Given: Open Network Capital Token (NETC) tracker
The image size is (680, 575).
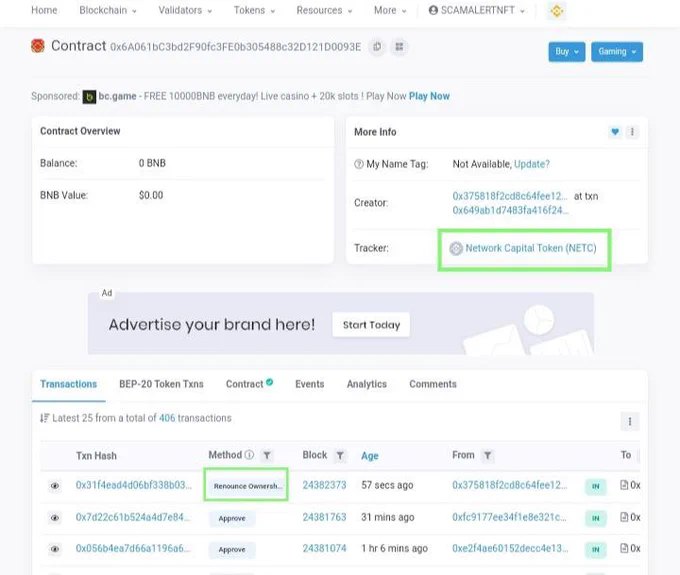Looking at the screenshot, I should (531, 248).
